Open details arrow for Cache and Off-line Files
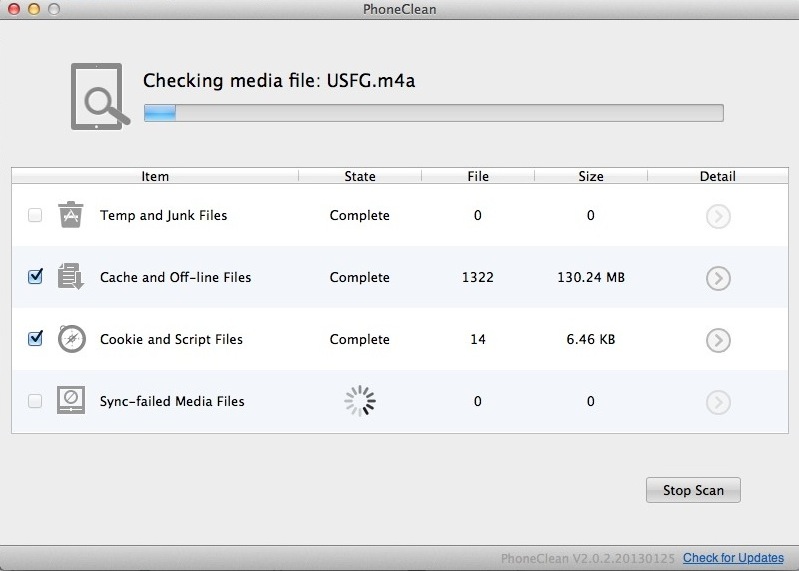This screenshot has width=799, height=571. pos(717,278)
